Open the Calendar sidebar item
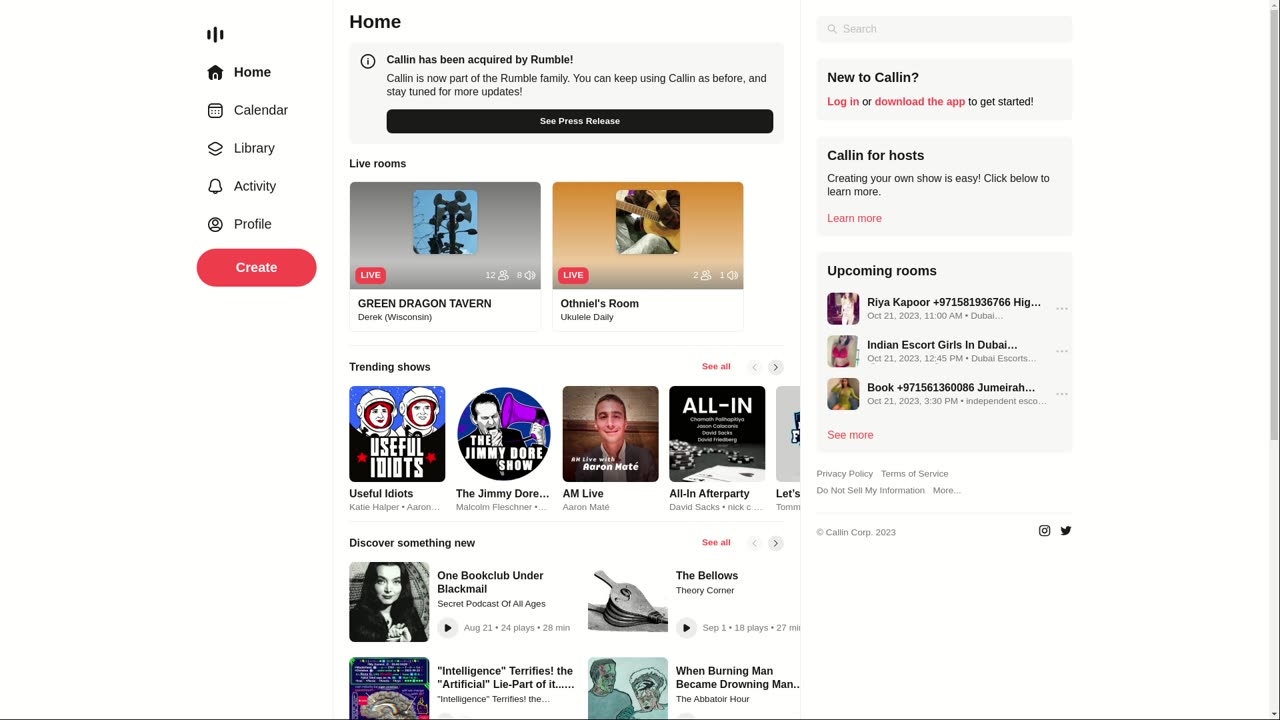This screenshot has width=1280, height=720. tap(247, 110)
